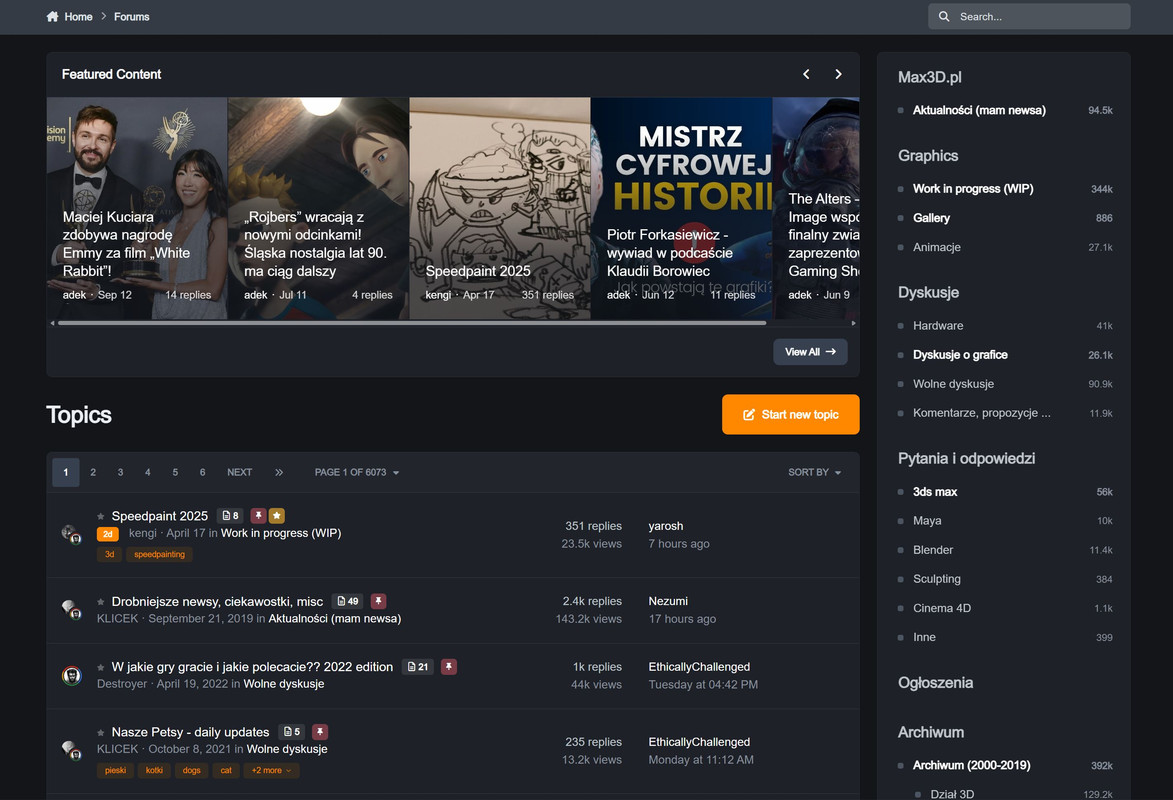The width and height of the screenshot is (1173, 800).
Task: Click carousel scrollbar left arrow
Action: tap(52, 323)
